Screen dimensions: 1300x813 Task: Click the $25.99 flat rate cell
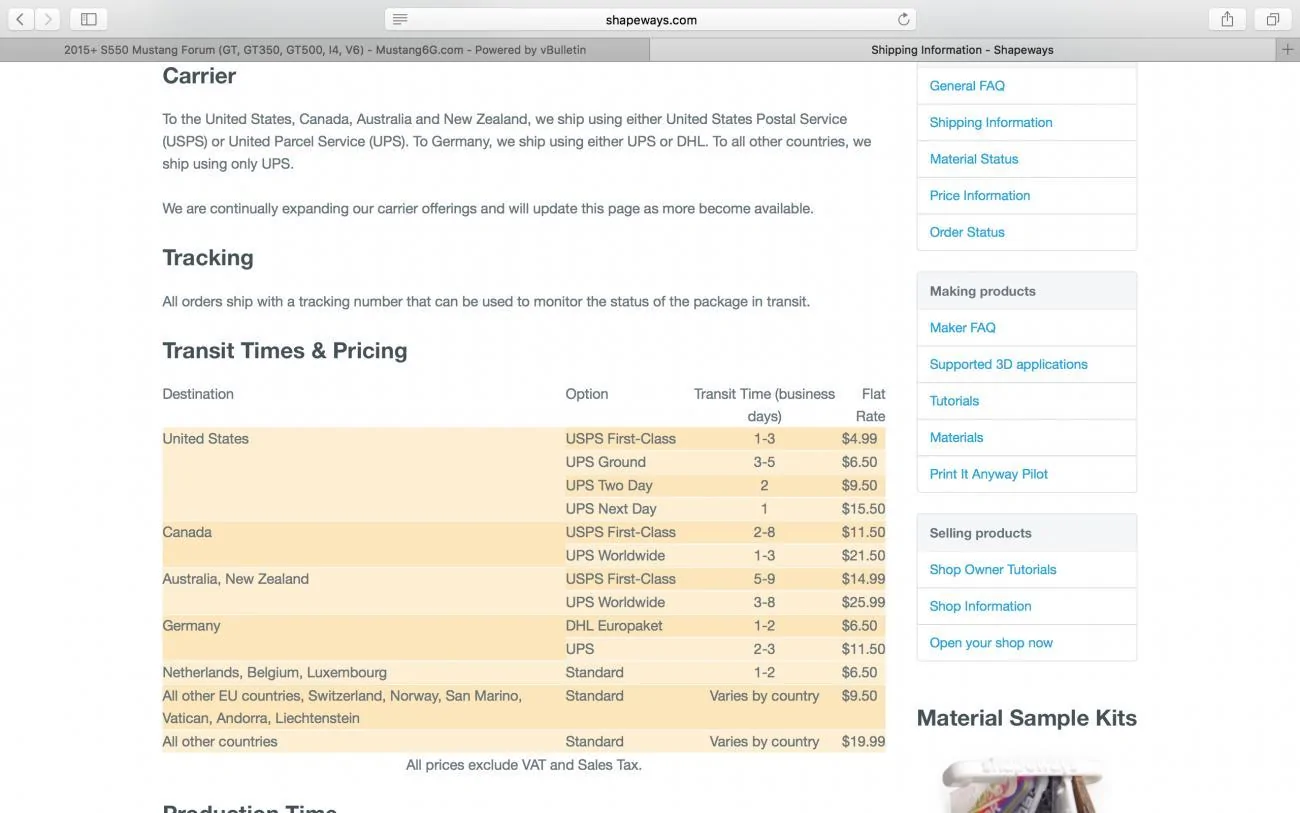[x=863, y=602]
